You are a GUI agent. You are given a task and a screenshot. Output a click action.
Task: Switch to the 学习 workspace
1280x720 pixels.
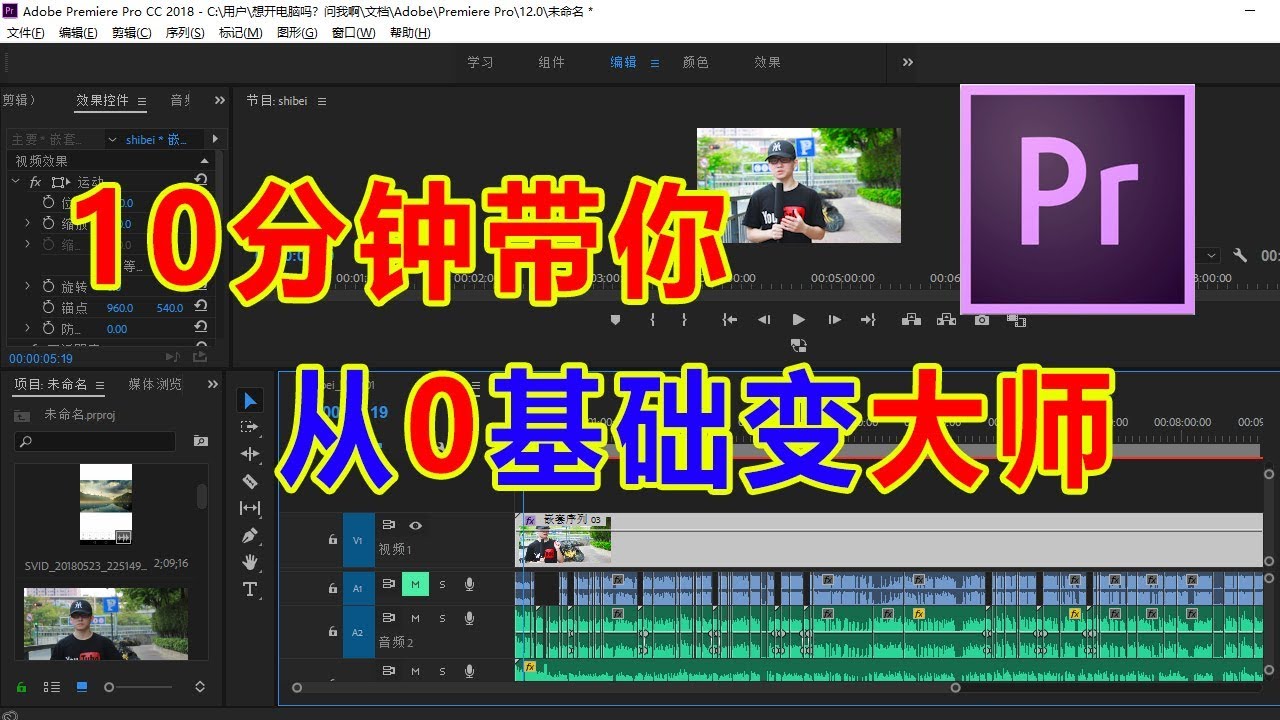480,62
